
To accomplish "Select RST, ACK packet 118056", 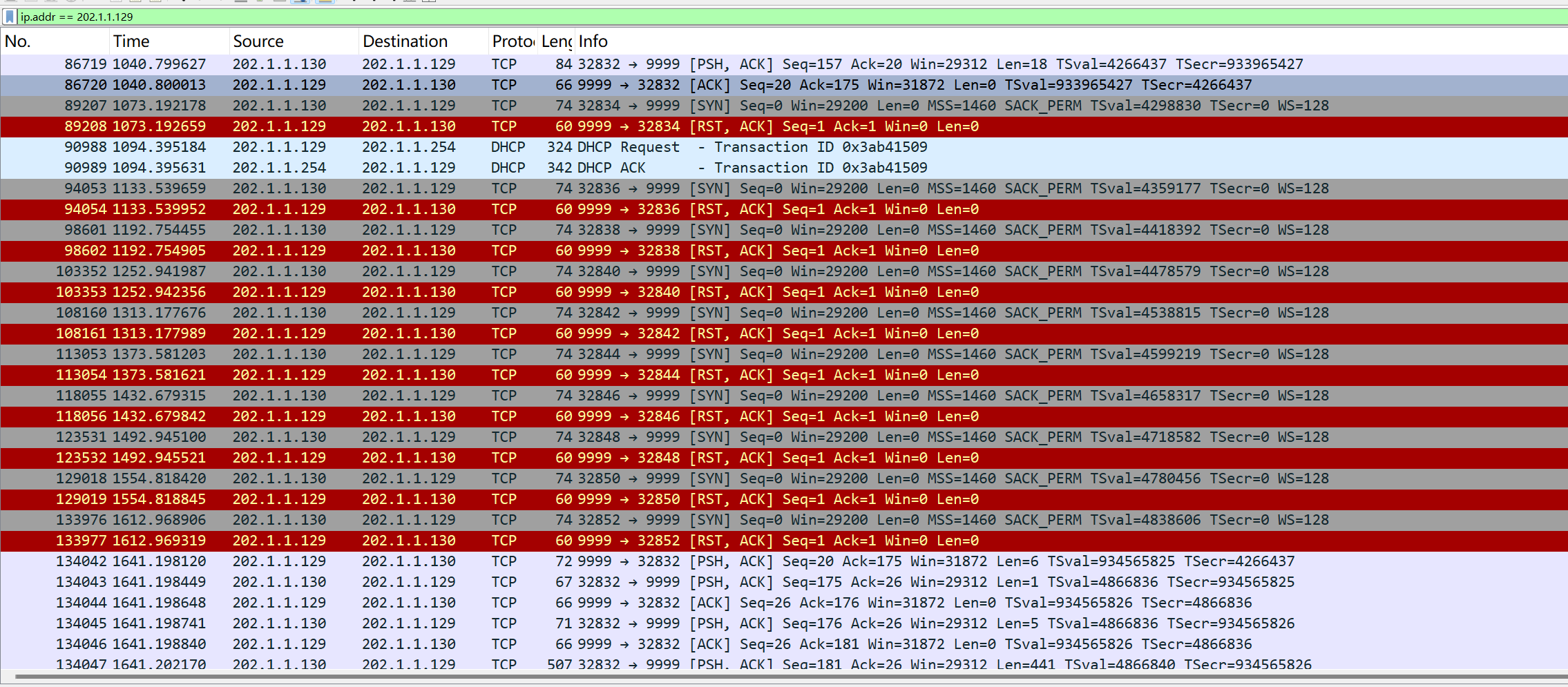I will tap(784, 416).
